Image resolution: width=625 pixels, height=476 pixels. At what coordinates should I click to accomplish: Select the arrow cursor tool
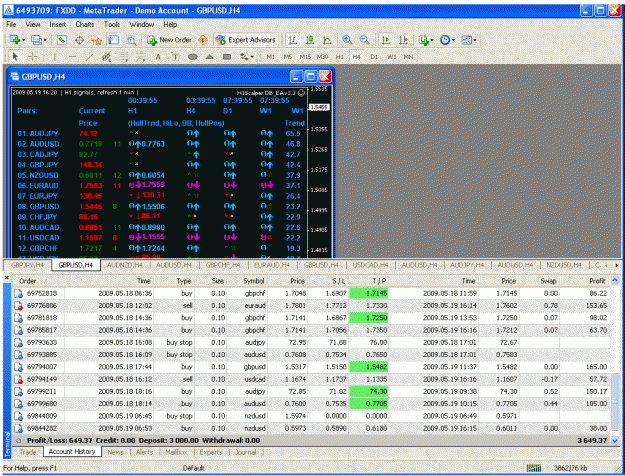click(x=15, y=57)
